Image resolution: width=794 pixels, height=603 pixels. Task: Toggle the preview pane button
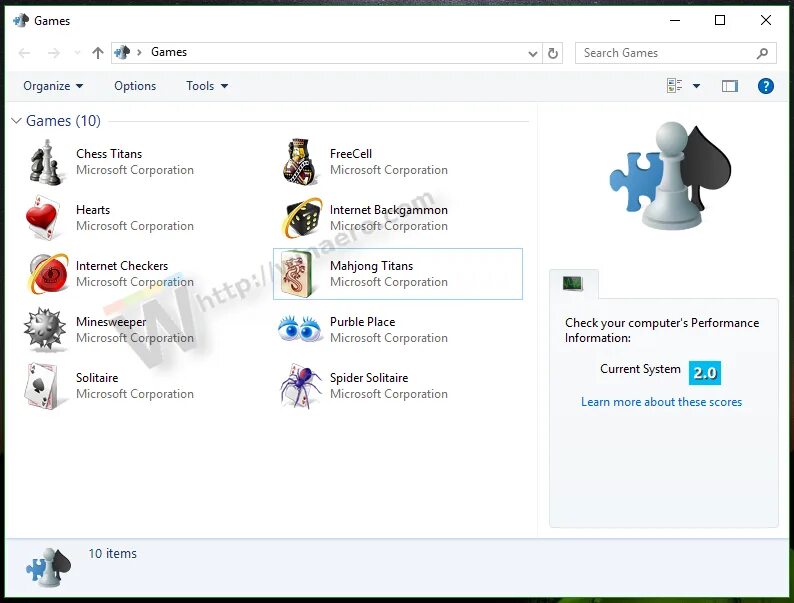pos(730,86)
